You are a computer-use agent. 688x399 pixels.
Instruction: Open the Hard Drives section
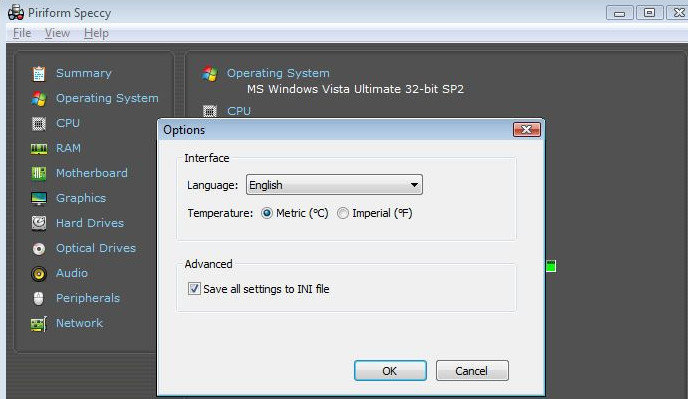tap(90, 223)
